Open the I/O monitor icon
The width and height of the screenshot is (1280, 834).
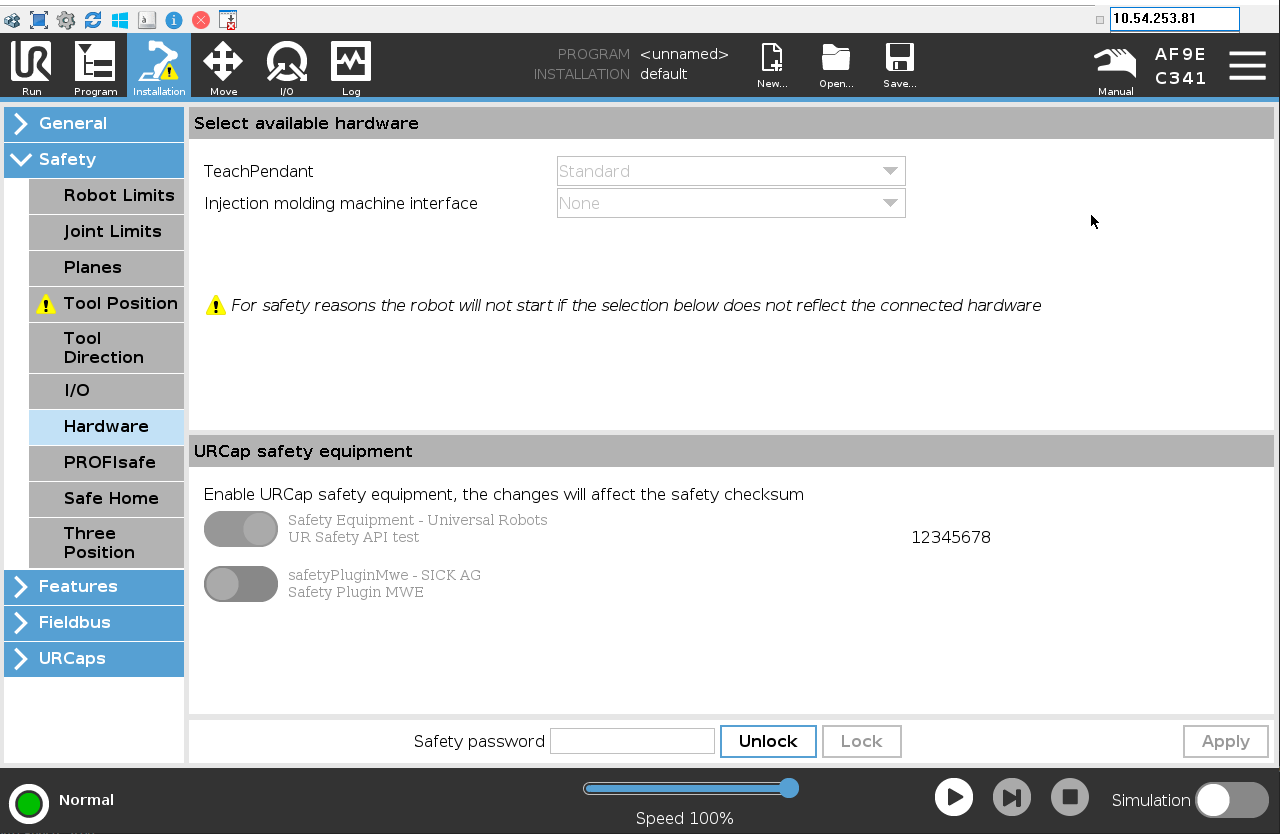coord(287,64)
